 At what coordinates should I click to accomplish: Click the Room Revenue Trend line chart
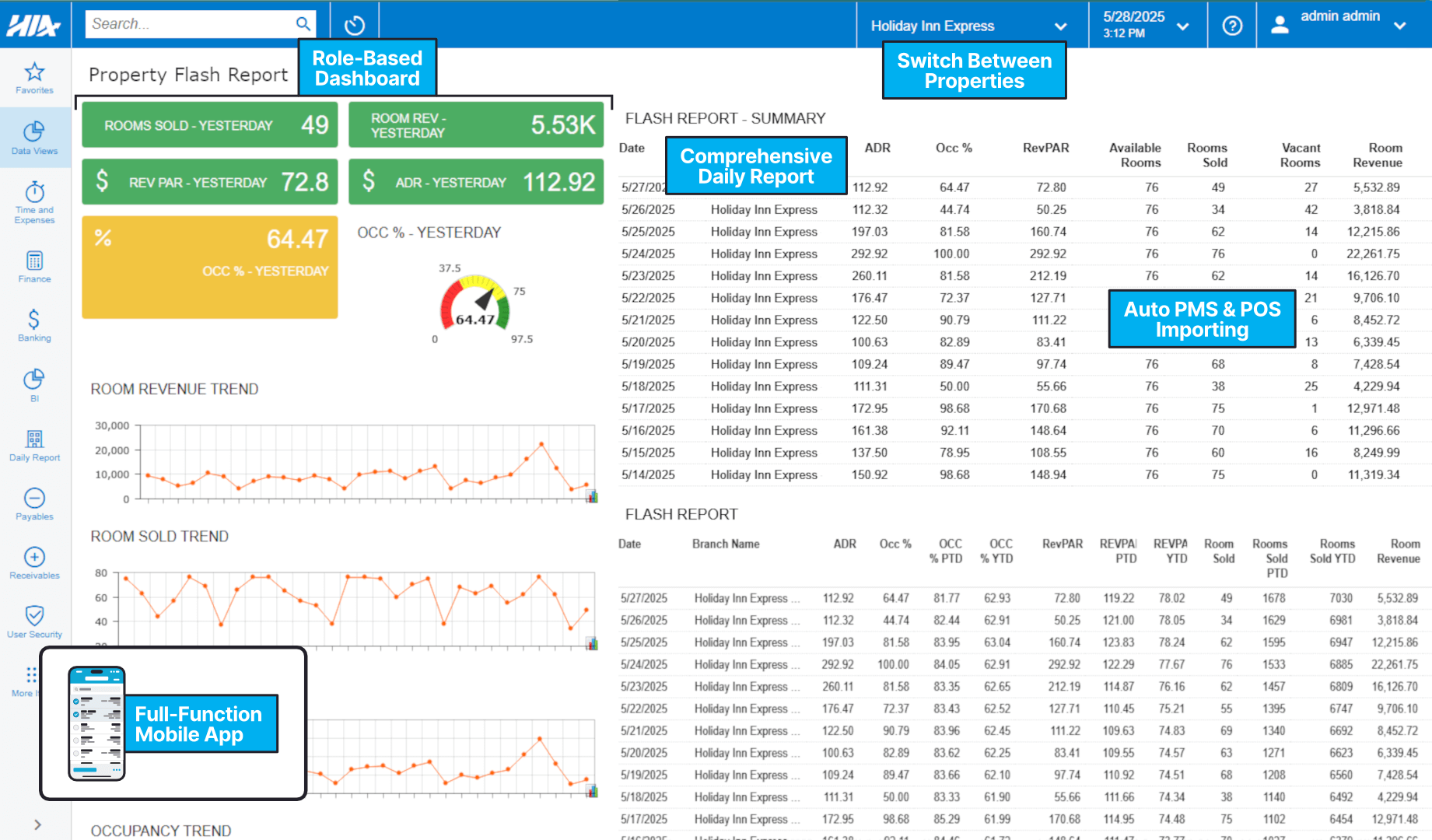[x=366, y=462]
